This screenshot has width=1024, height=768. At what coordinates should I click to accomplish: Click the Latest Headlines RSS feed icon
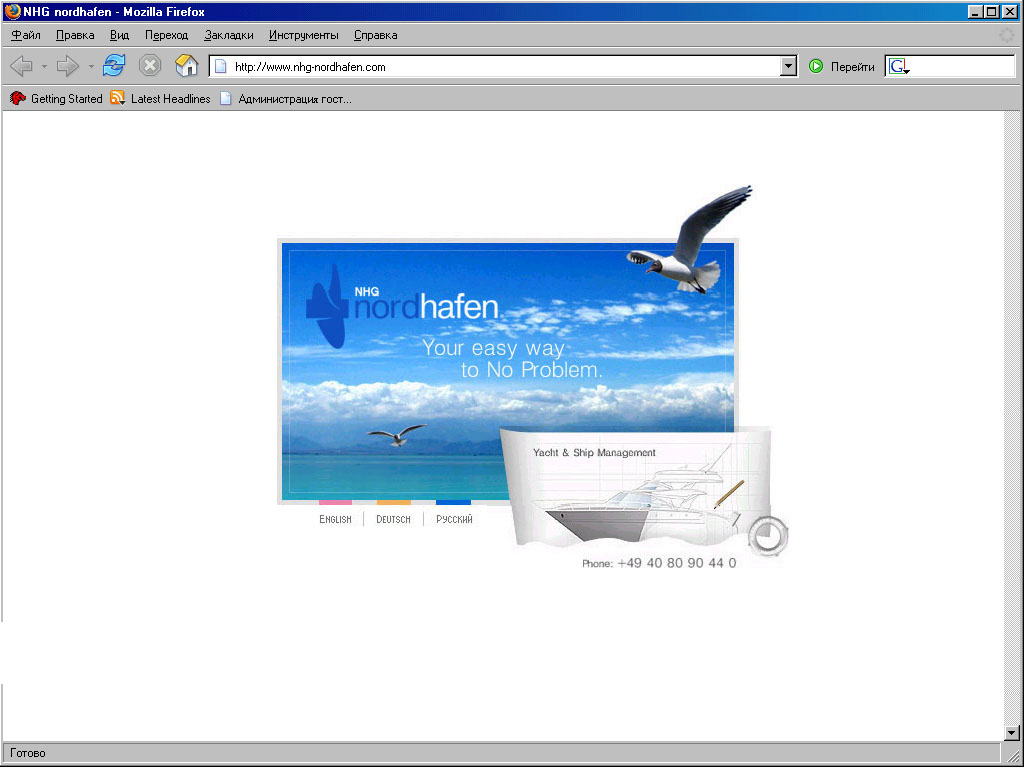point(118,98)
